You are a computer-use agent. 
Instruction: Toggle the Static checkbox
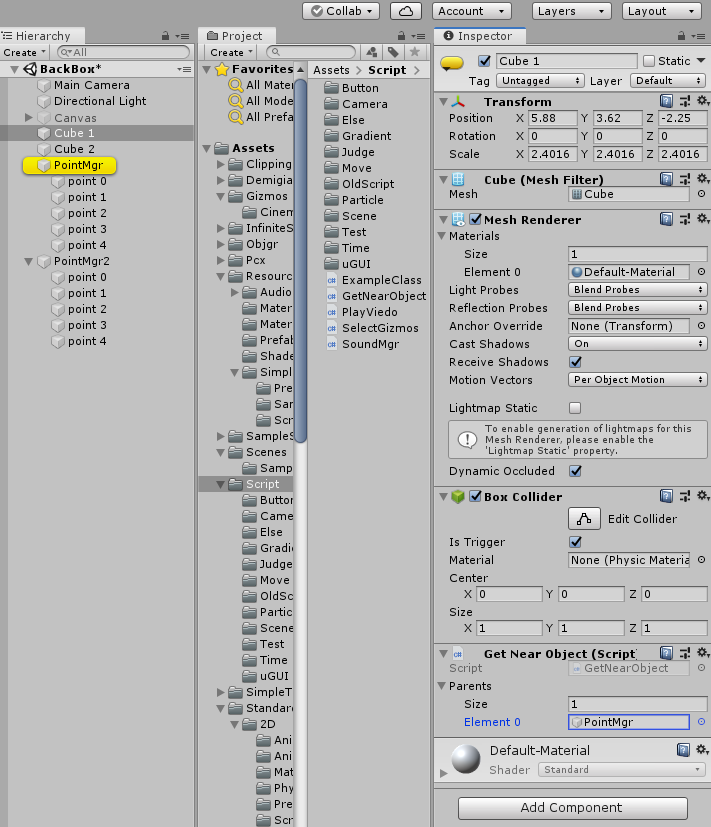pyautogui.click(x=649, y=61)
